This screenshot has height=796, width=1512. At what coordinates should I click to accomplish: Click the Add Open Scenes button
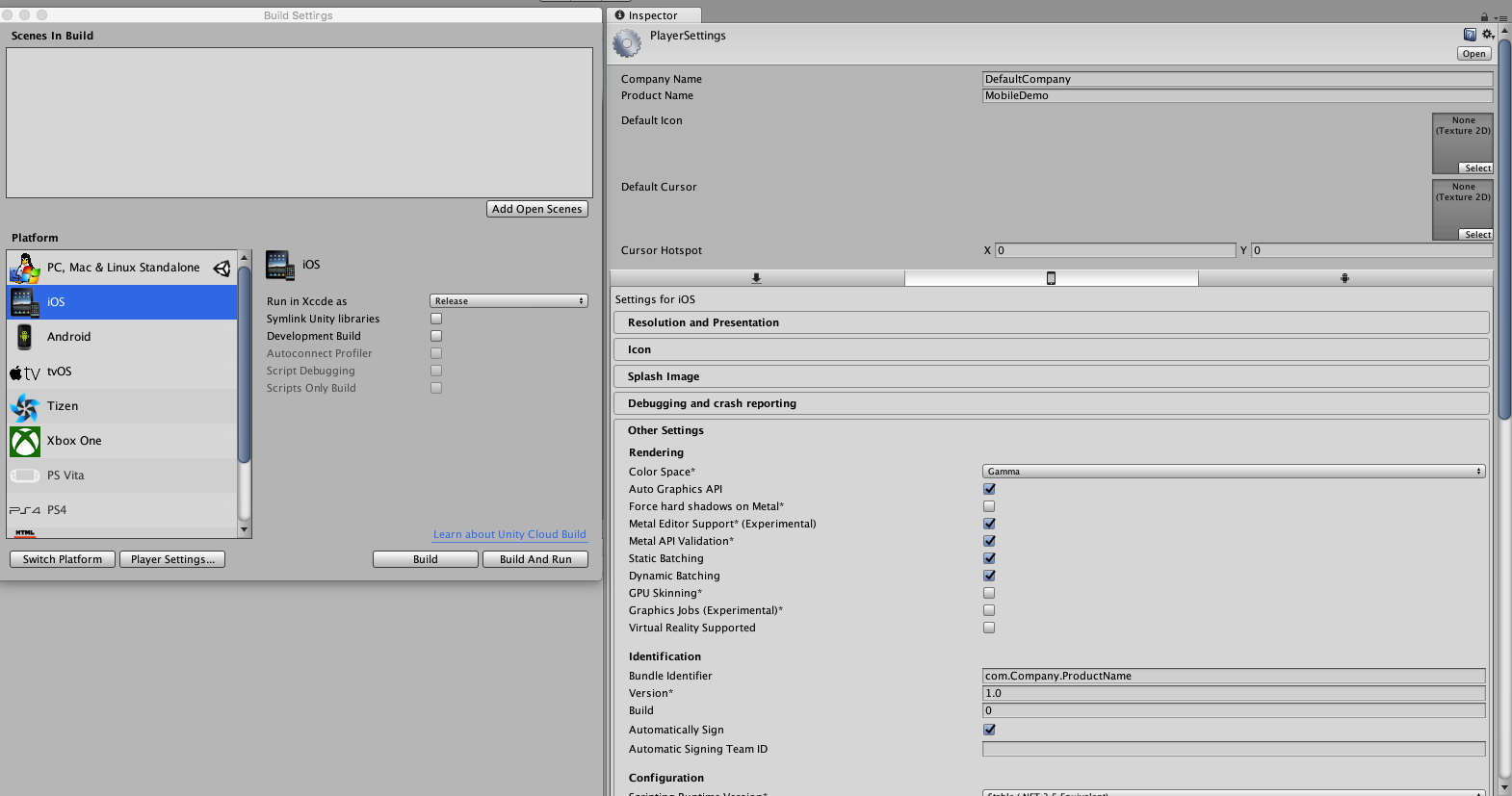tap(537, 209)
